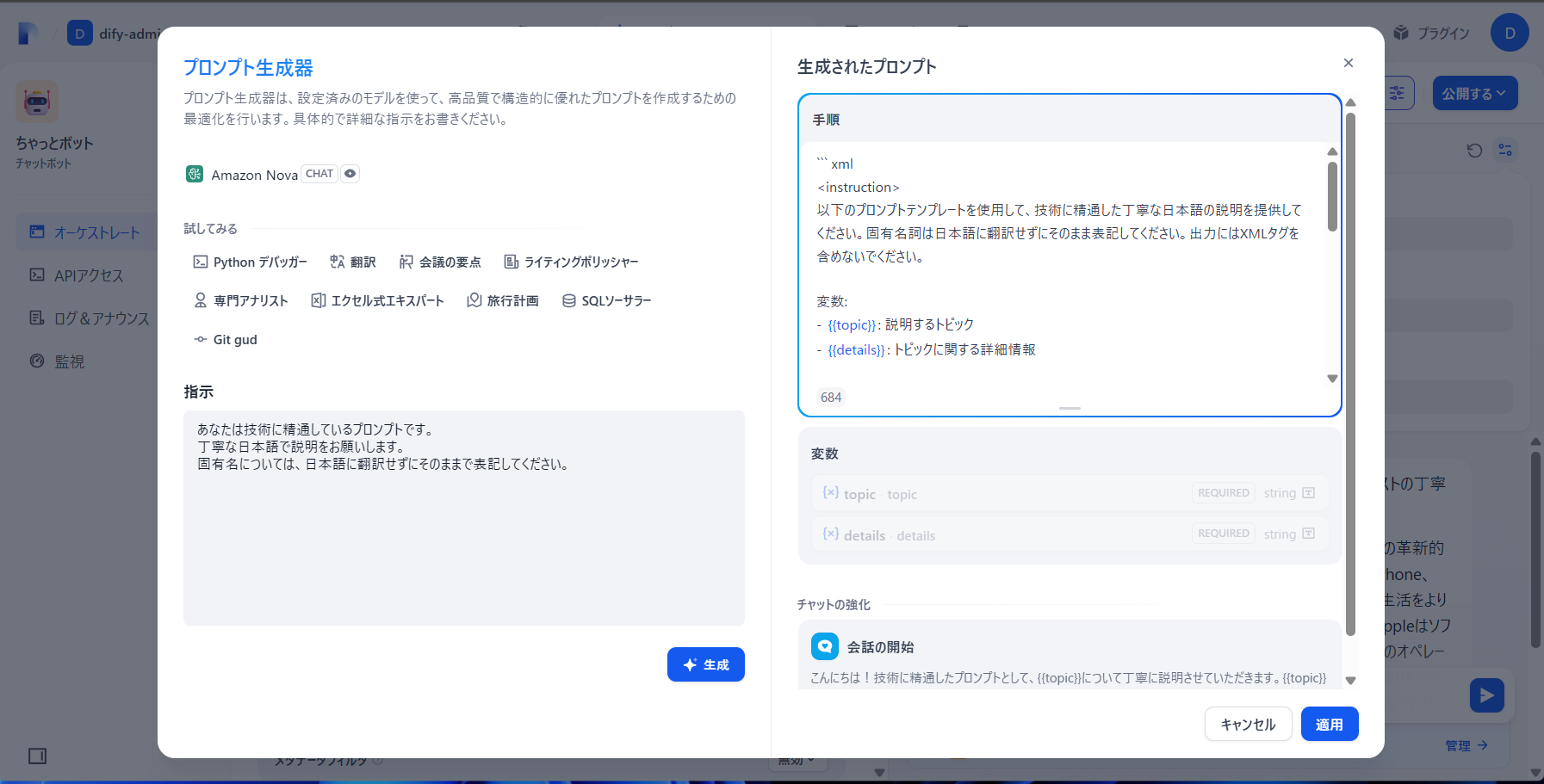The width and height of the screenshot is (1544, 784).
Task: Click the model settings sliders icon by 公開する
Action: (x=1396, y=93)
